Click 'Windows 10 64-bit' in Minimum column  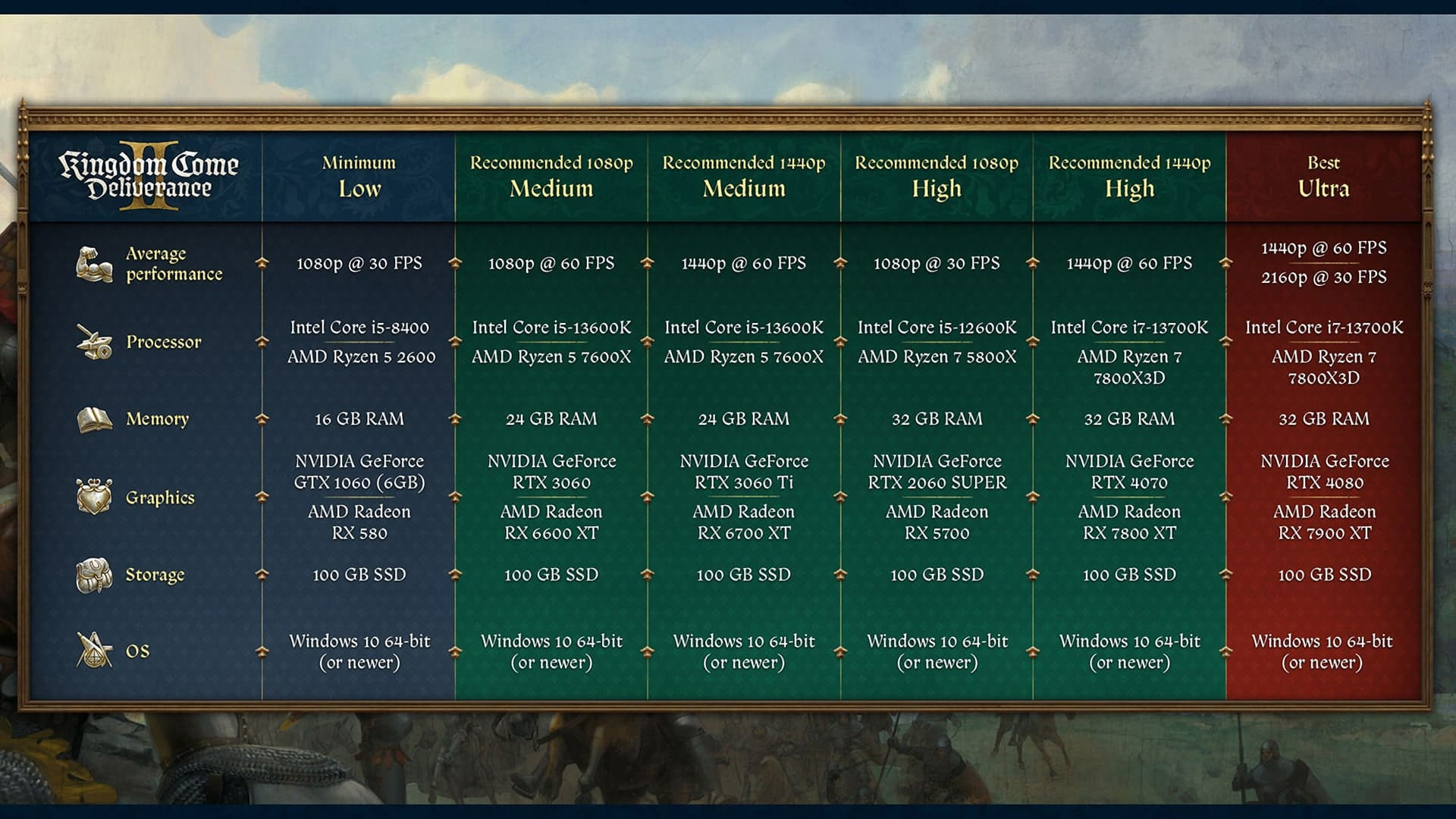[x=359, y=641]
